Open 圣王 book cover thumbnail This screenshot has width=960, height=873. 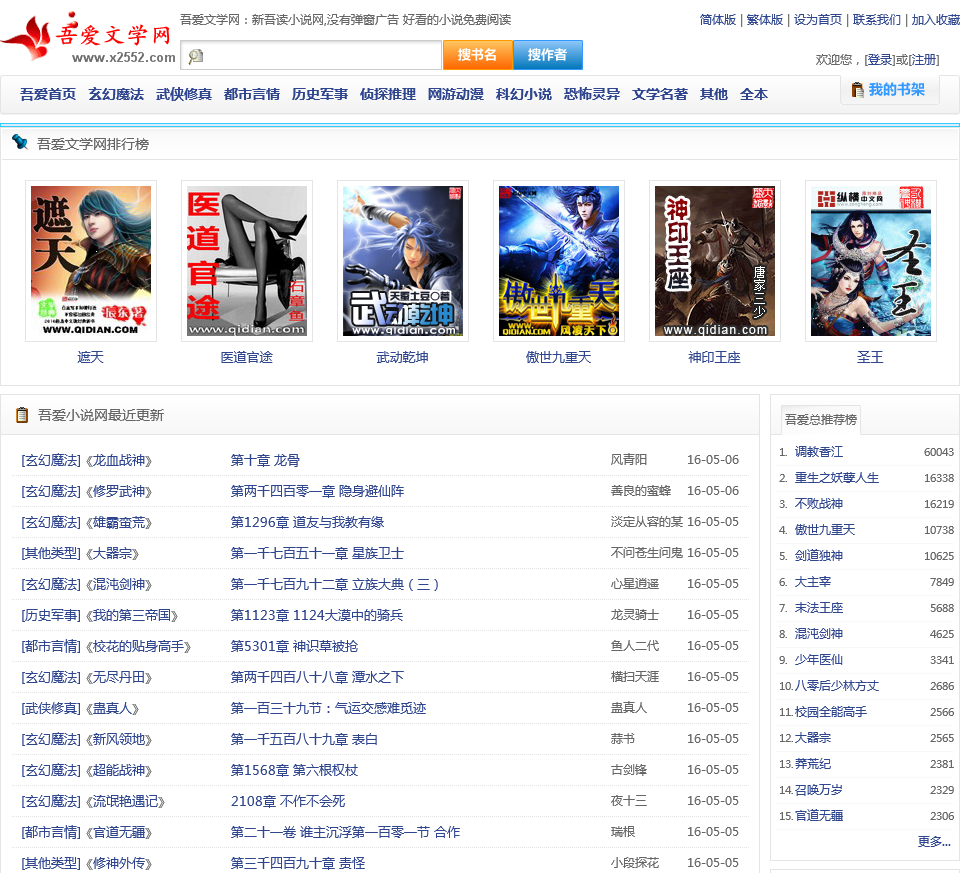click(871, 261)
